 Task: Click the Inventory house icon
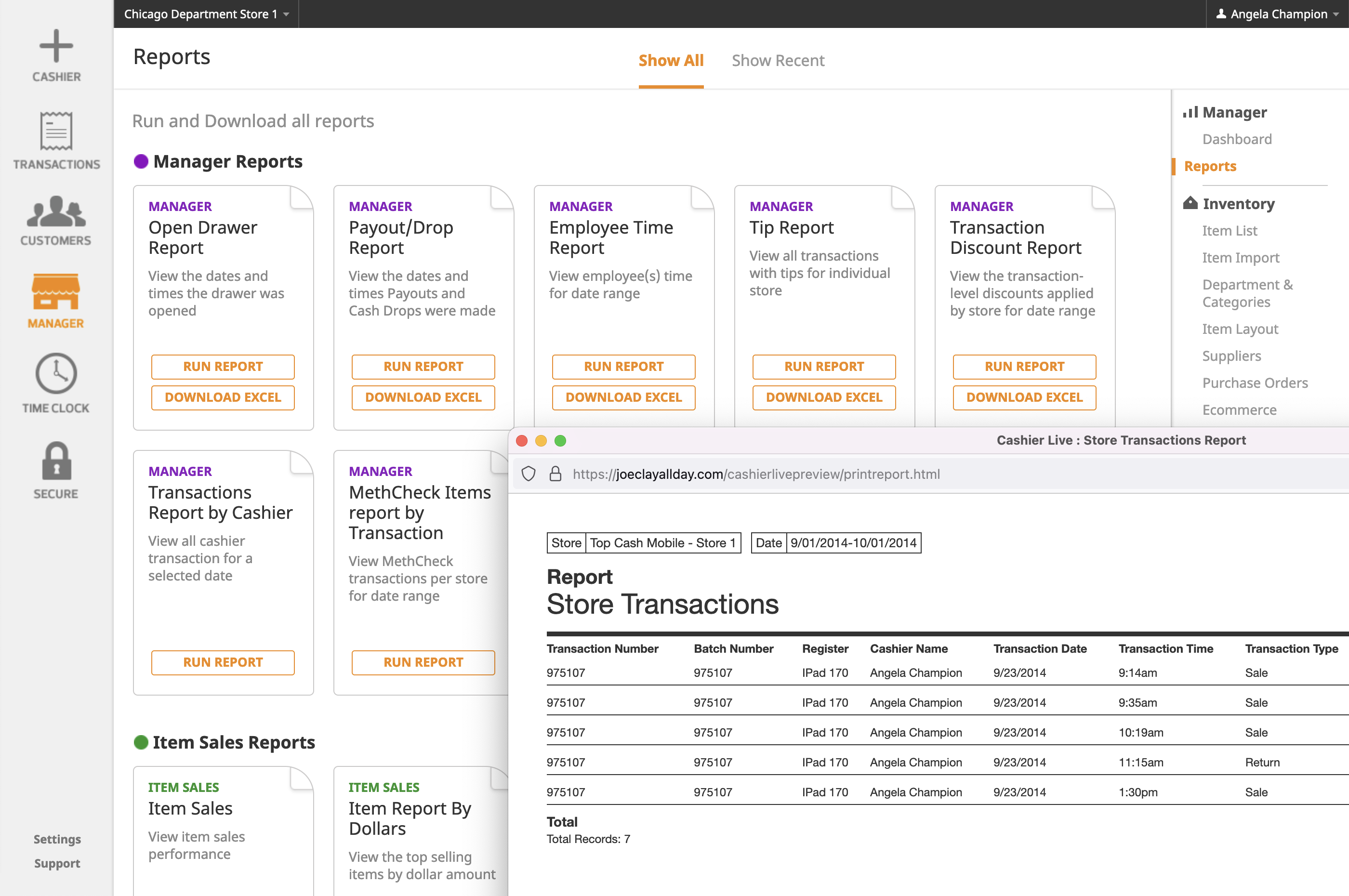pos(1190,203)
